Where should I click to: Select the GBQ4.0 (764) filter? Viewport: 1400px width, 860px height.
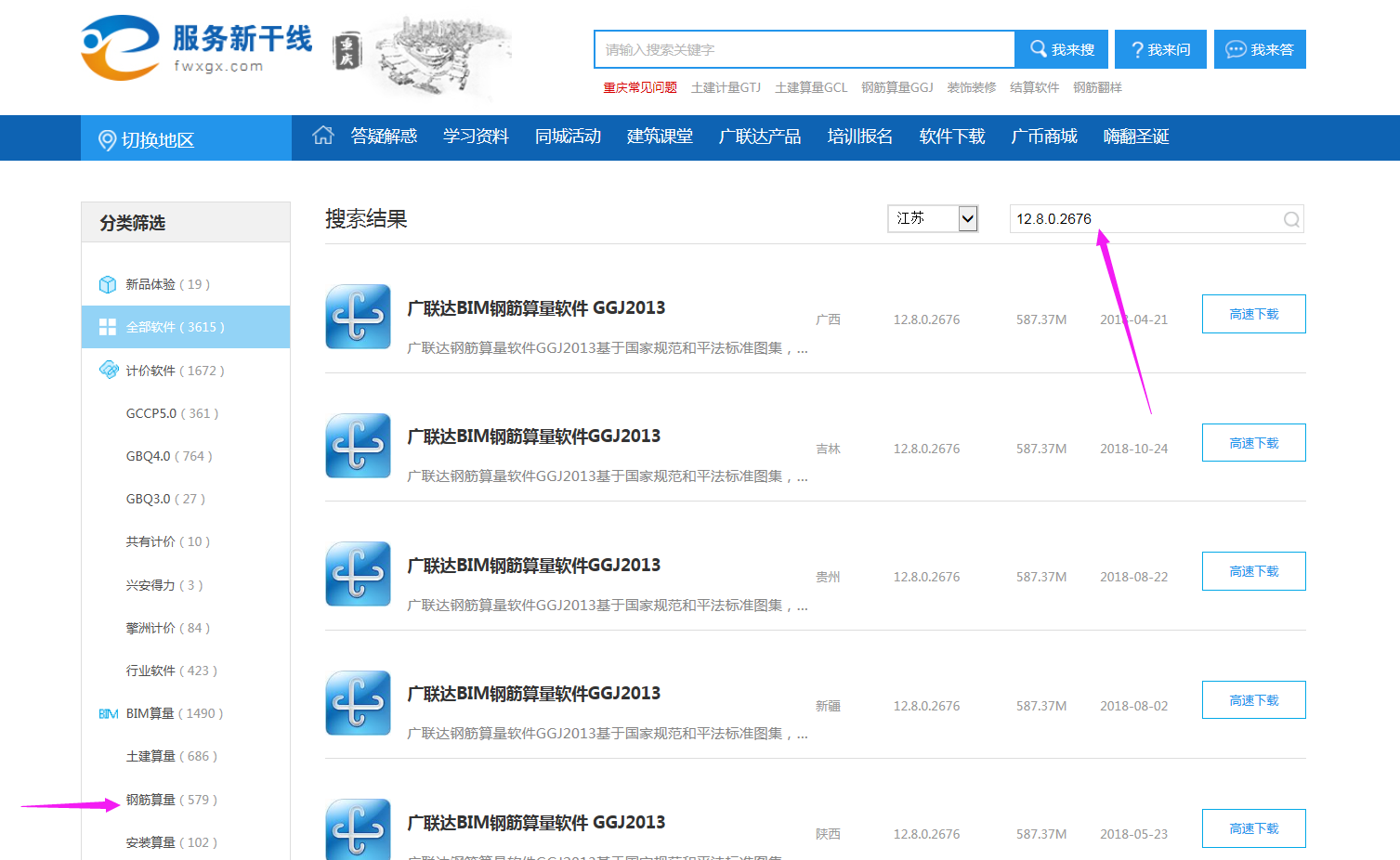[x=169, y=456]
